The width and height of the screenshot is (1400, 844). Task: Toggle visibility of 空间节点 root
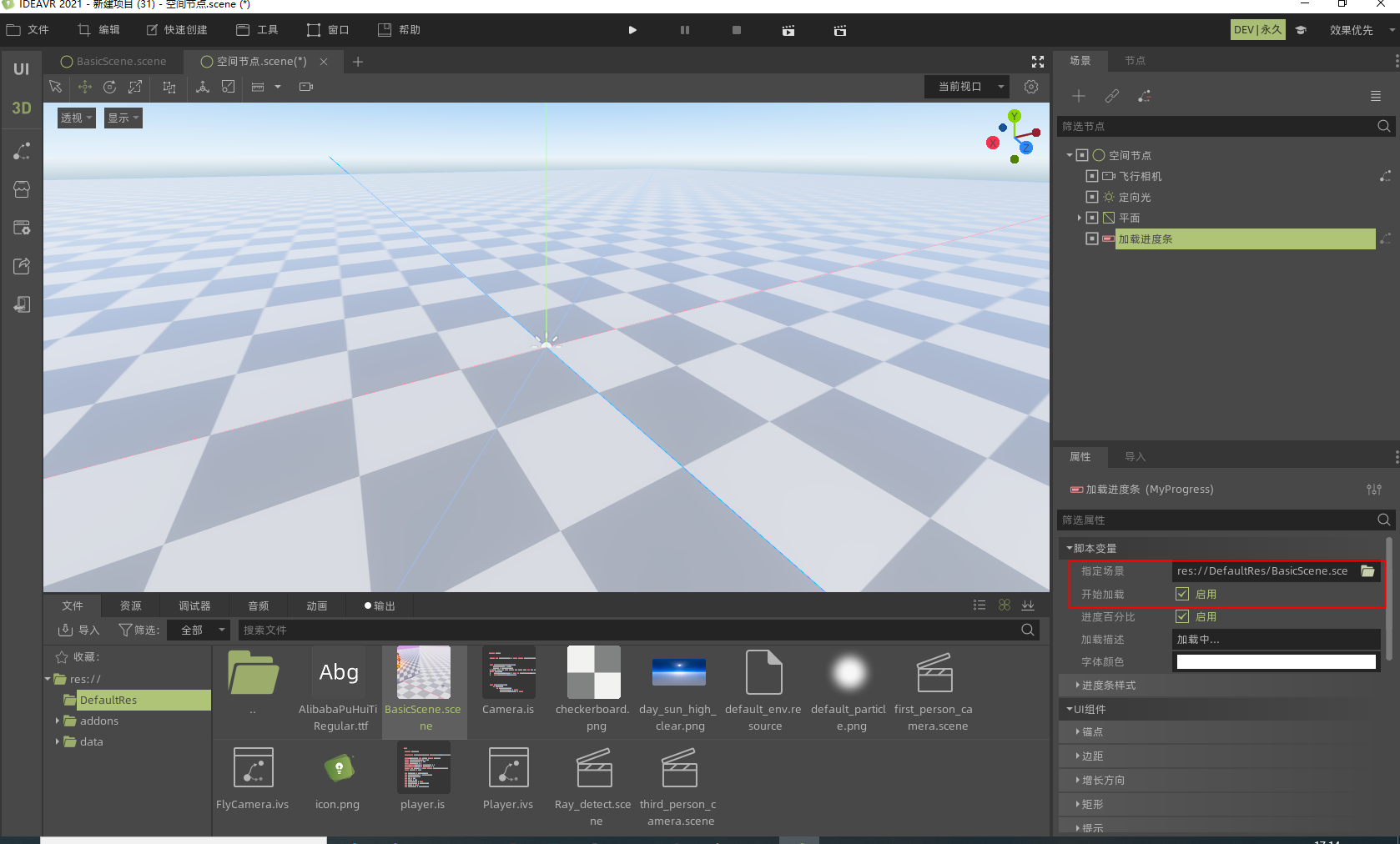pos(1081,155)
